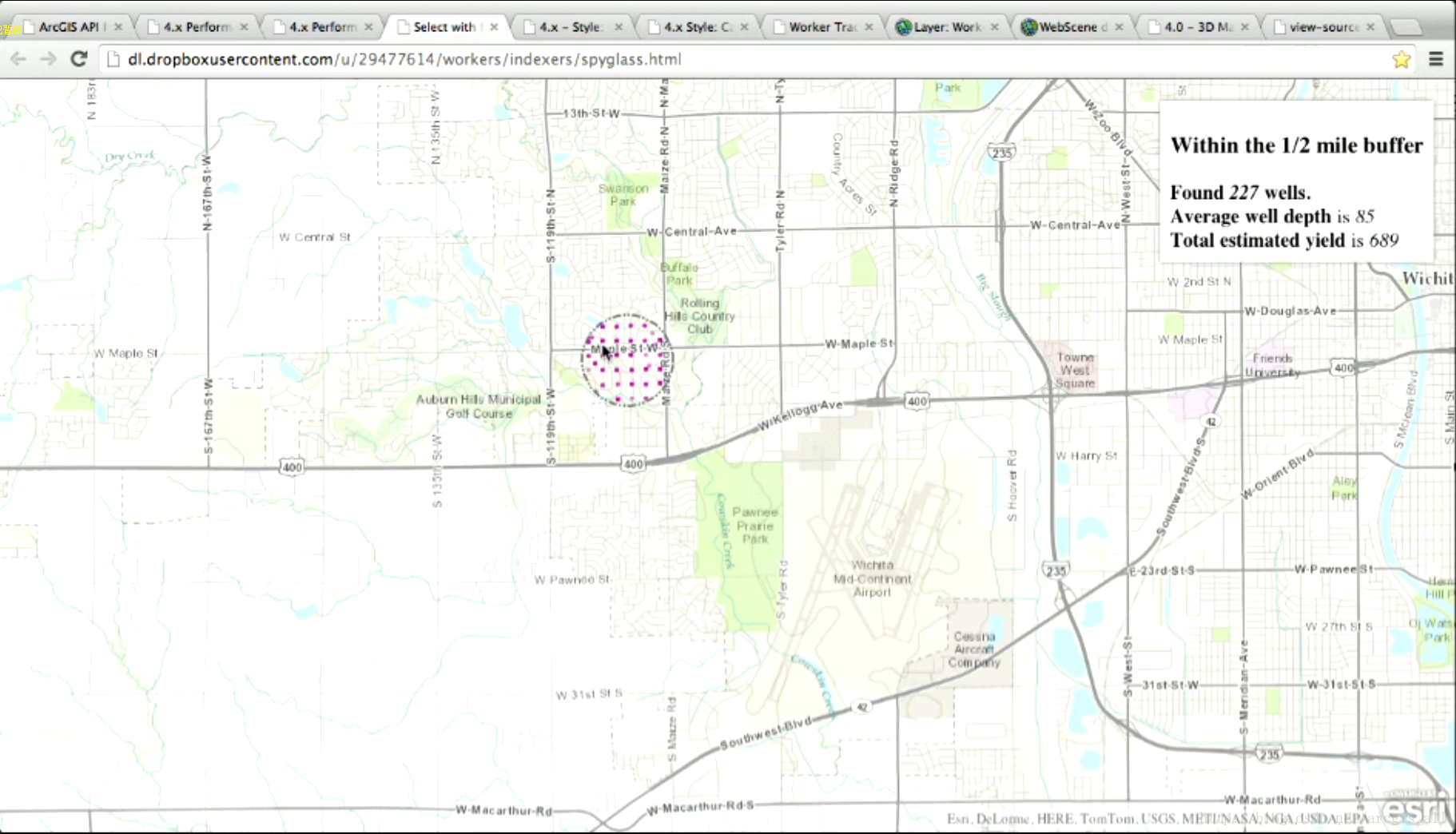This screenshot has height=834, width=1456.
Task: Open the Chrome hamburger menu
Action: [1436, 59]
